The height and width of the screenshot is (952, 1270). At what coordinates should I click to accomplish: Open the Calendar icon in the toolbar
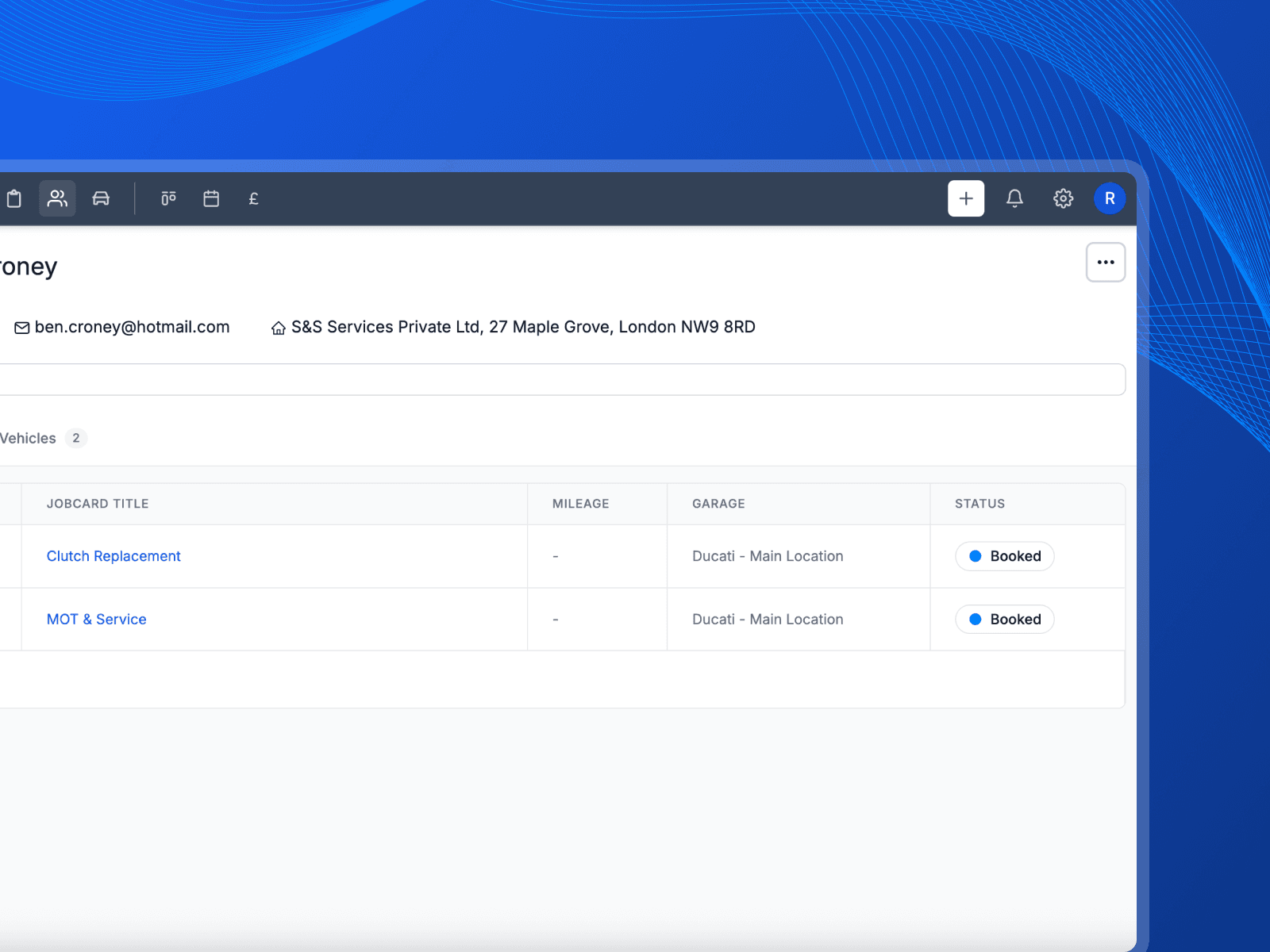[211, 198]
